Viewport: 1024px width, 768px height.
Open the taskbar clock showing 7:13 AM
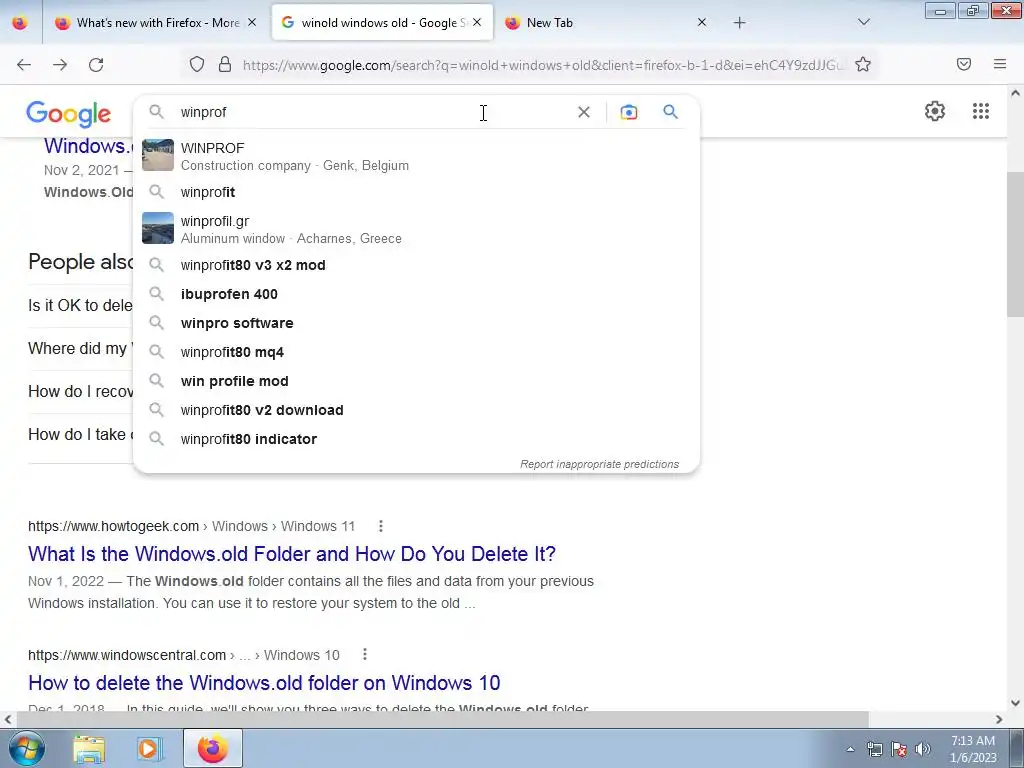(x=973, y=749)
